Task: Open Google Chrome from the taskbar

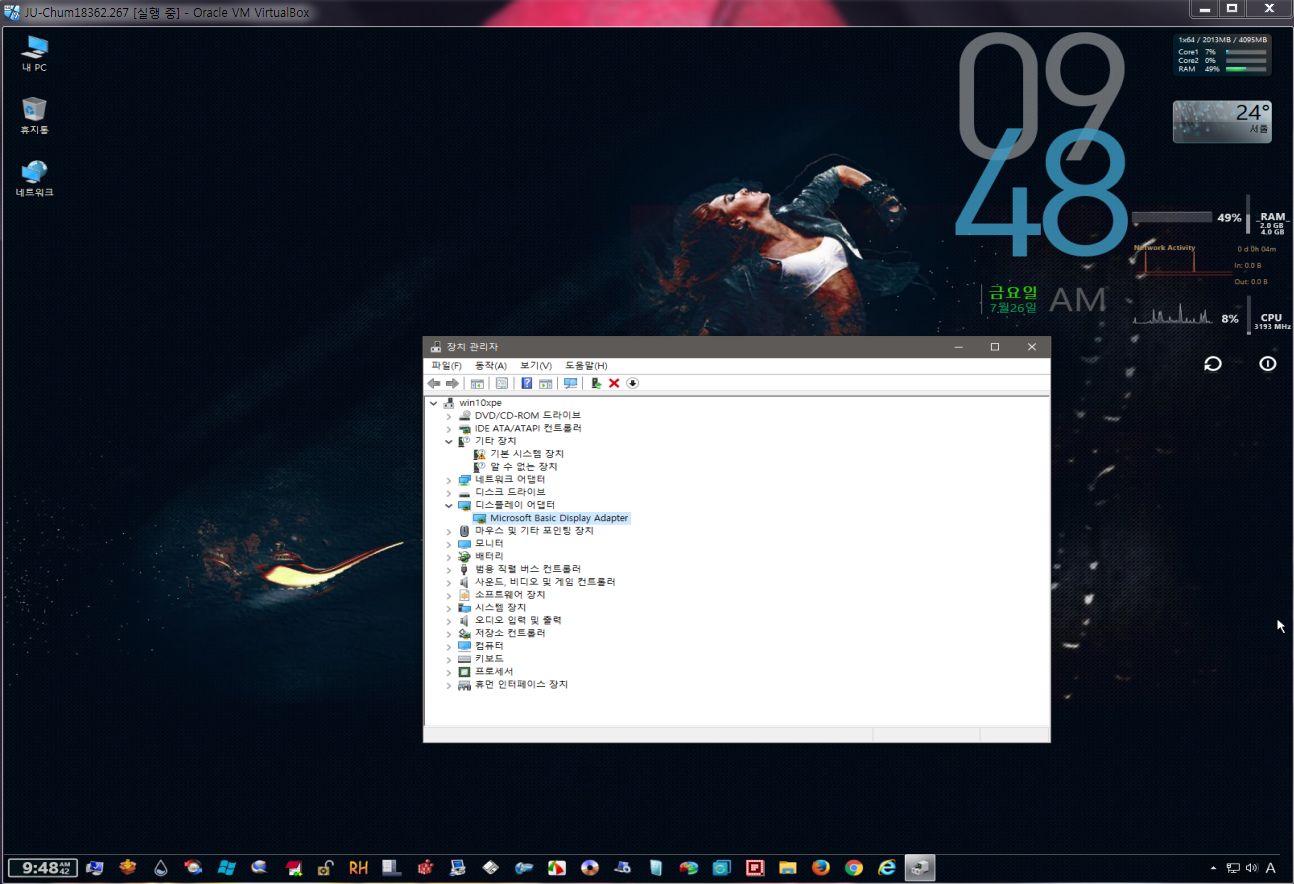Action: tap(853, 868)
